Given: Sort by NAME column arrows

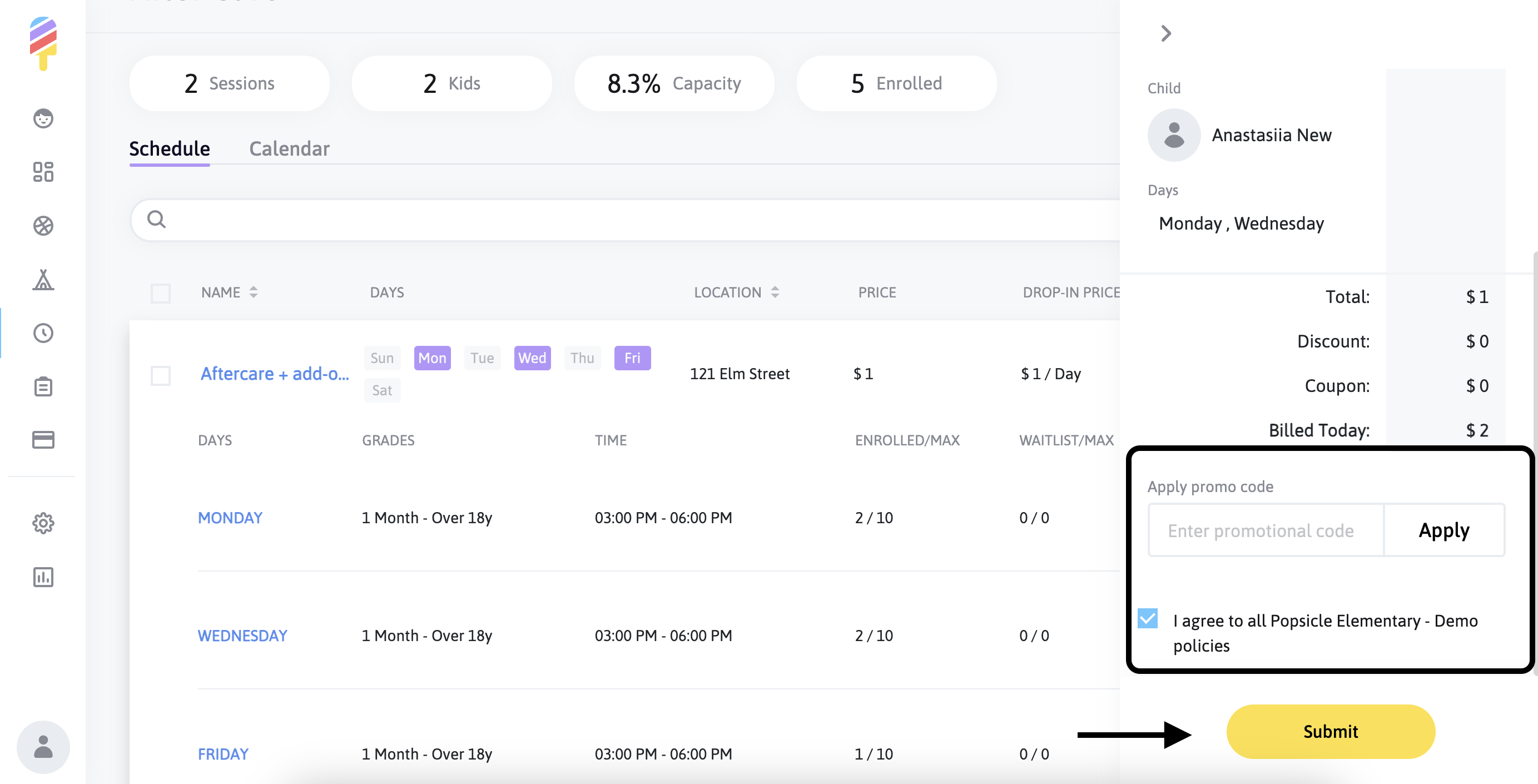Looking at the screenshot, I should pos(253,292).
